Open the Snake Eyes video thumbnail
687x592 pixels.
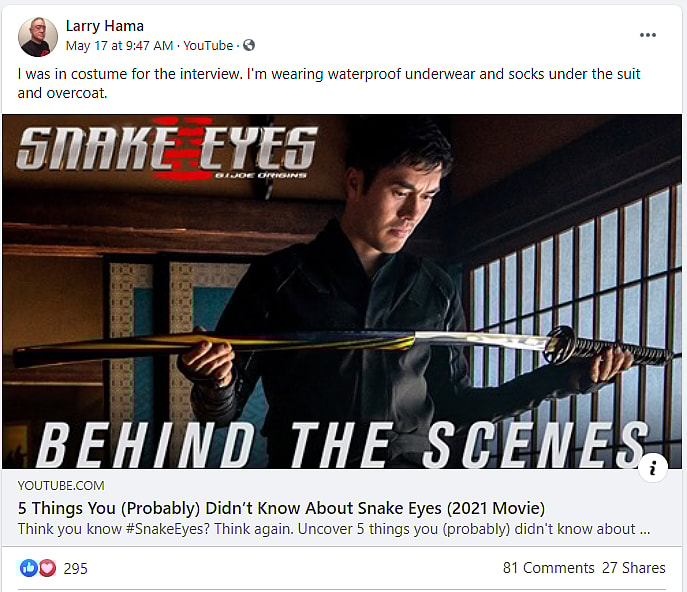coord(342,290)
